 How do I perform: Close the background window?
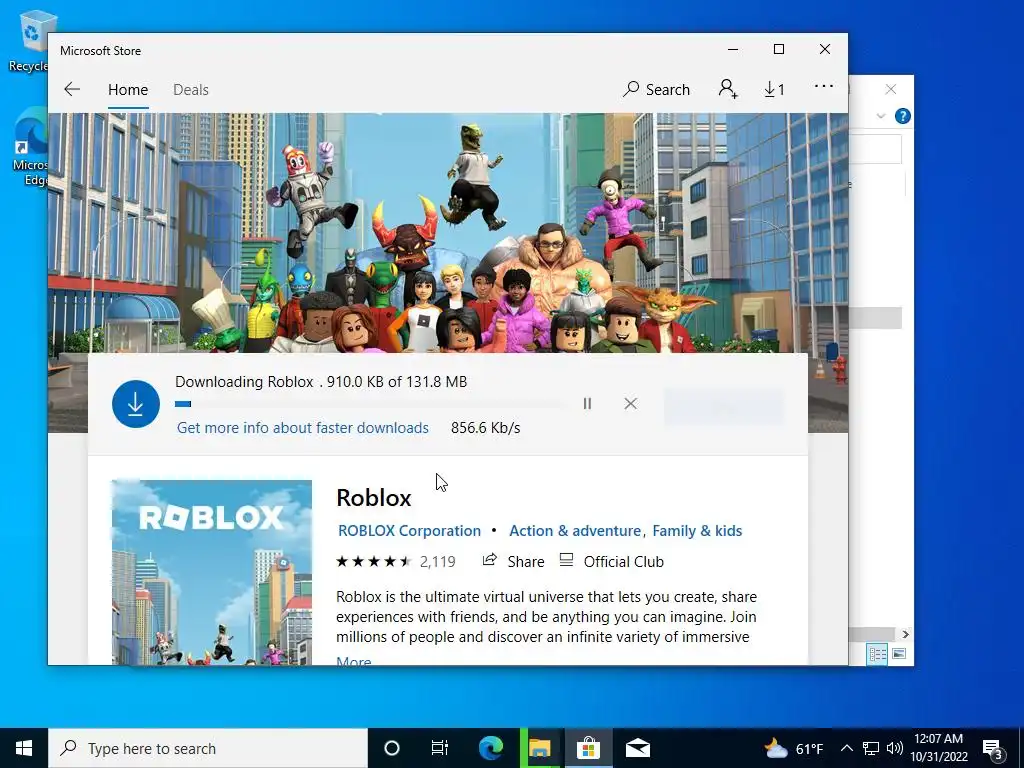(891, 89)
